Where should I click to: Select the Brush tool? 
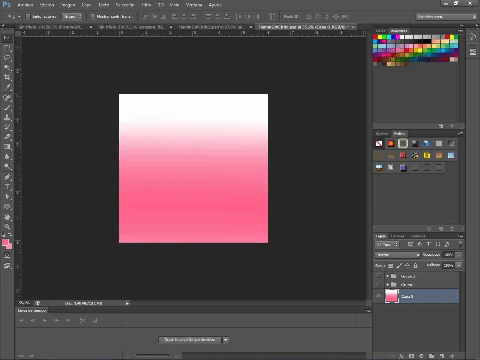point(7,108)
